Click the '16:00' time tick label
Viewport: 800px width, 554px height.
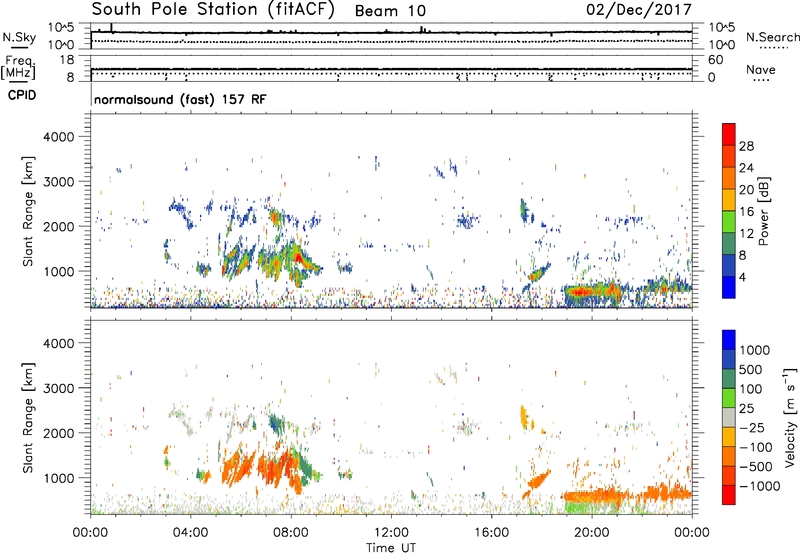[491, 533]
